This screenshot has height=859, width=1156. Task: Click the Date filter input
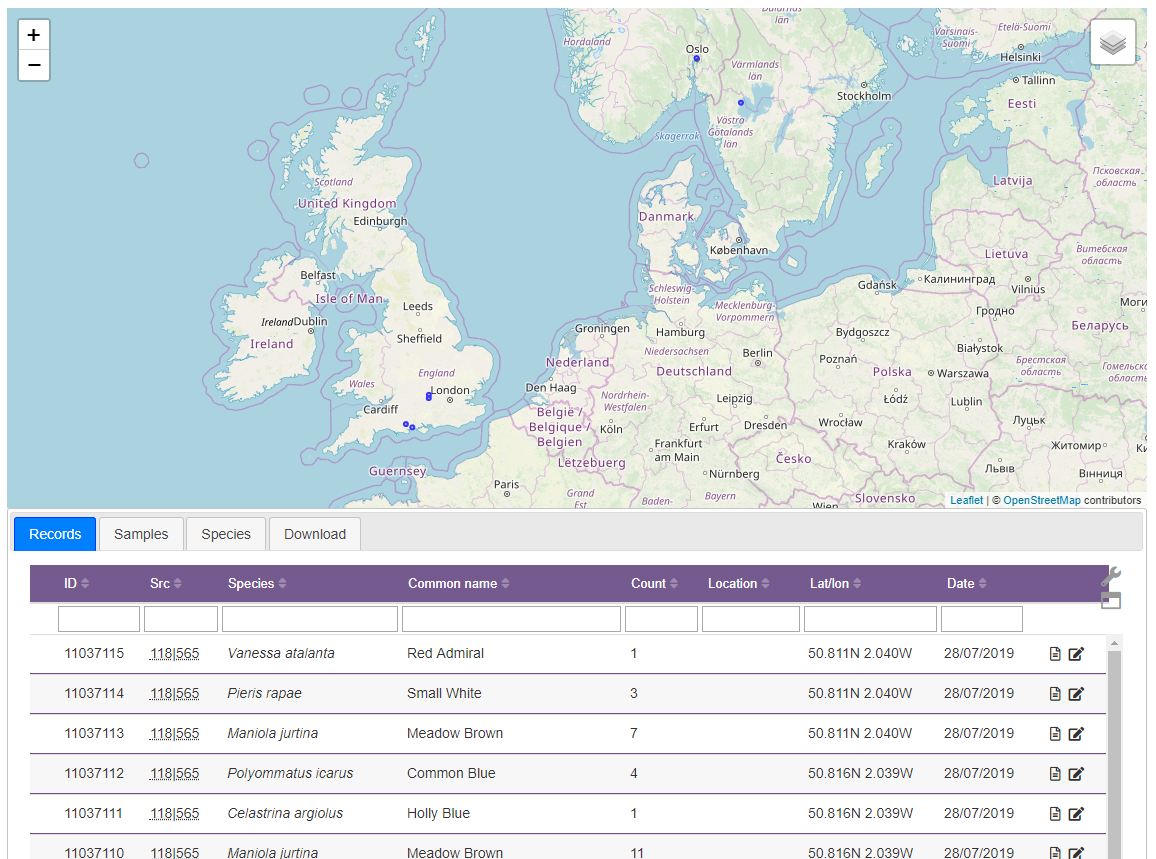point(982,619)
